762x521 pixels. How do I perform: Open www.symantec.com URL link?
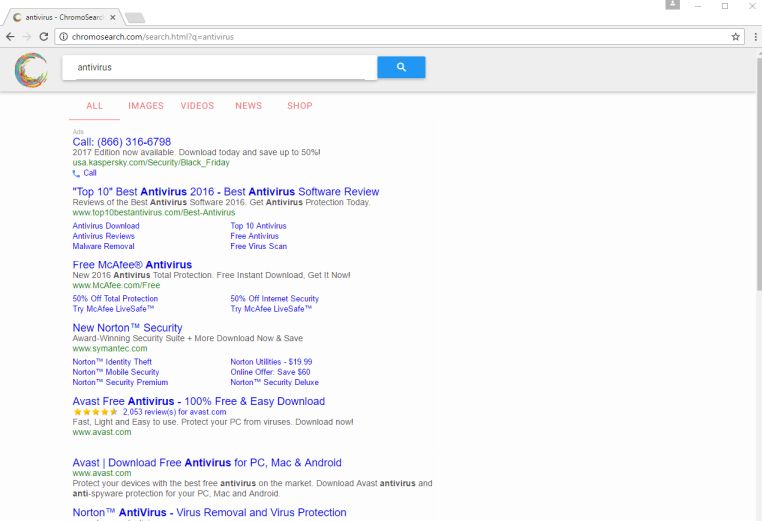pos(110,348)
